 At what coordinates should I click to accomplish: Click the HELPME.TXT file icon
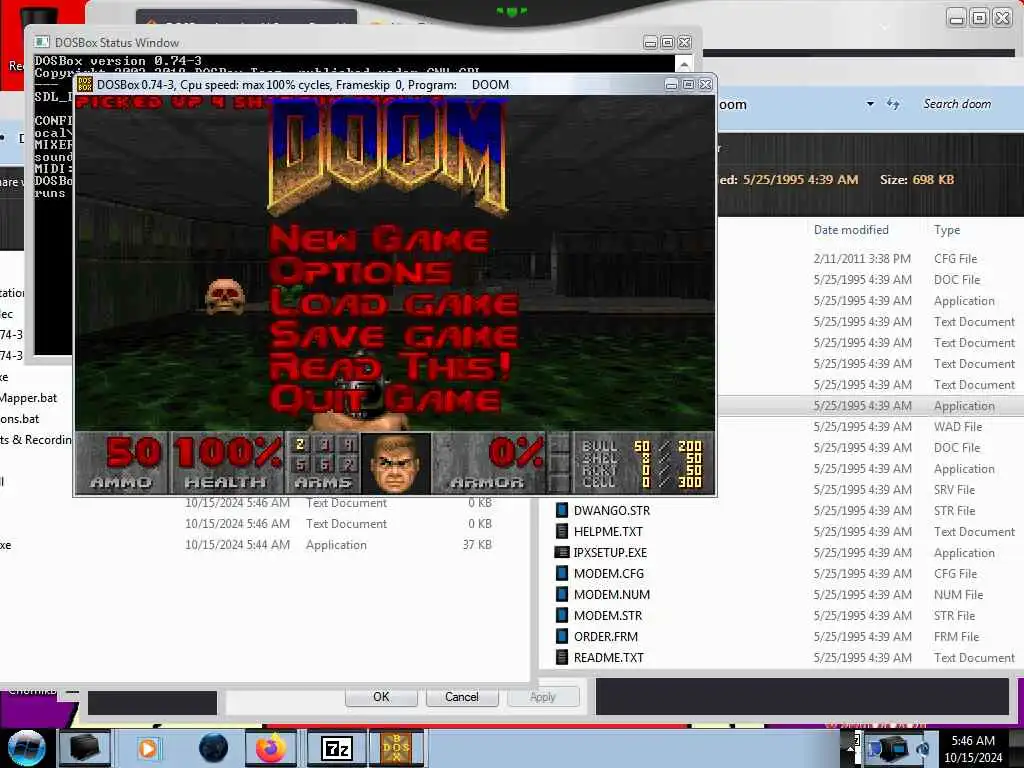click(x=561, y=531)
